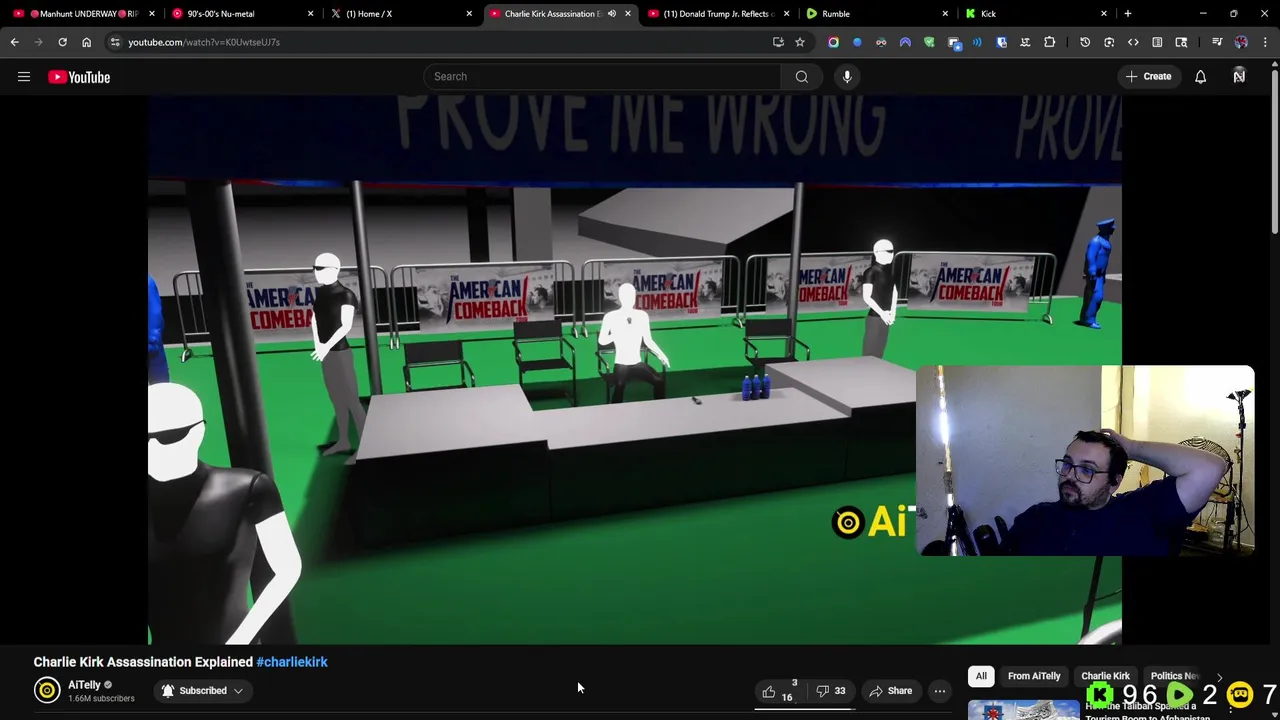
Task: Open the reading side panel icon
Action: 1157,42
